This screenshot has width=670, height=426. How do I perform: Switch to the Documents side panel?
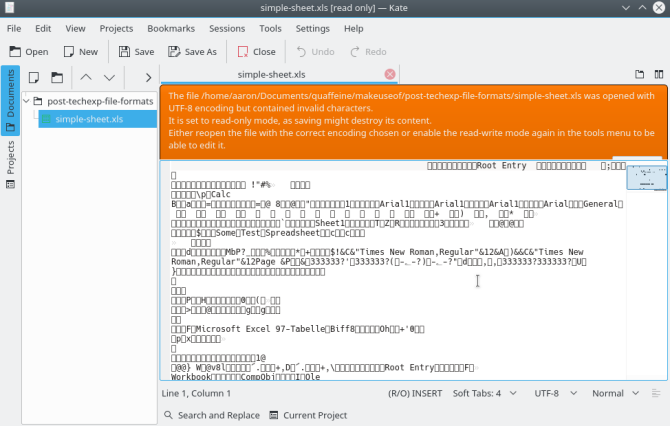pyautogui.click(x=10, y=100)
